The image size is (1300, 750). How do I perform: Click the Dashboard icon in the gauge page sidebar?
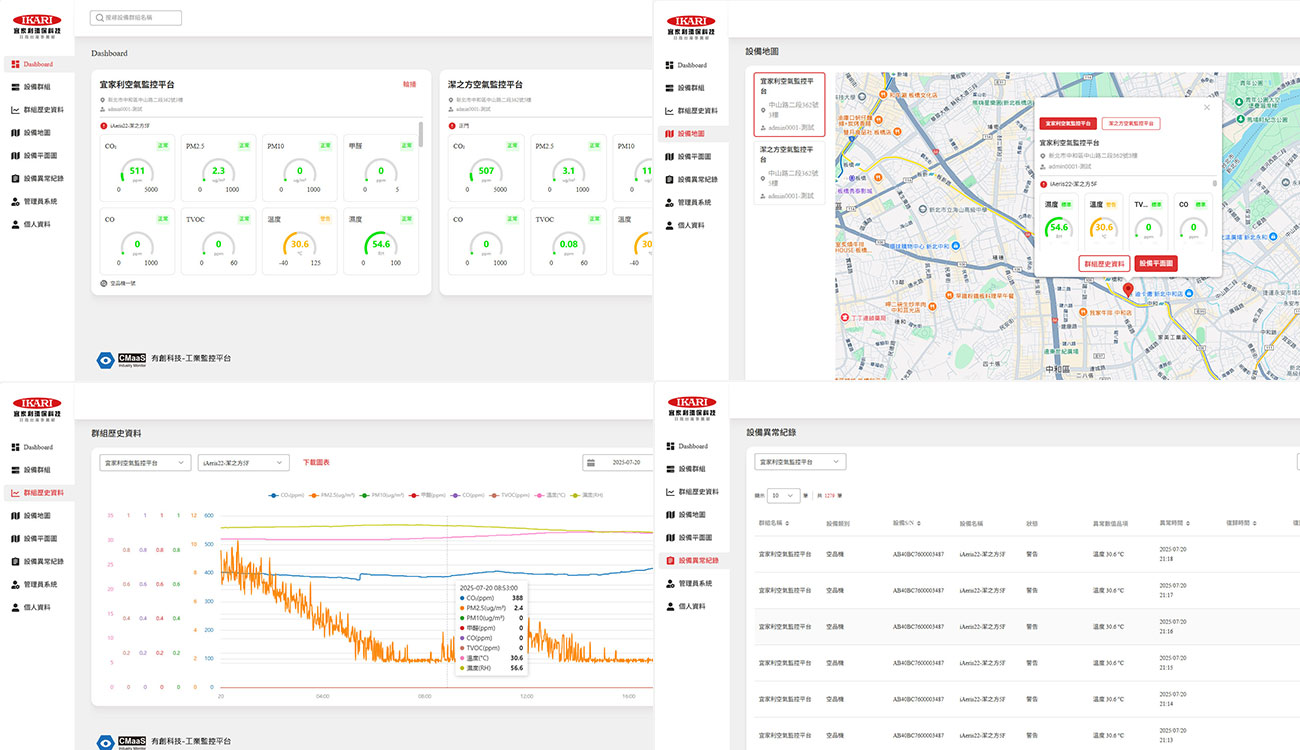[15, 64]
